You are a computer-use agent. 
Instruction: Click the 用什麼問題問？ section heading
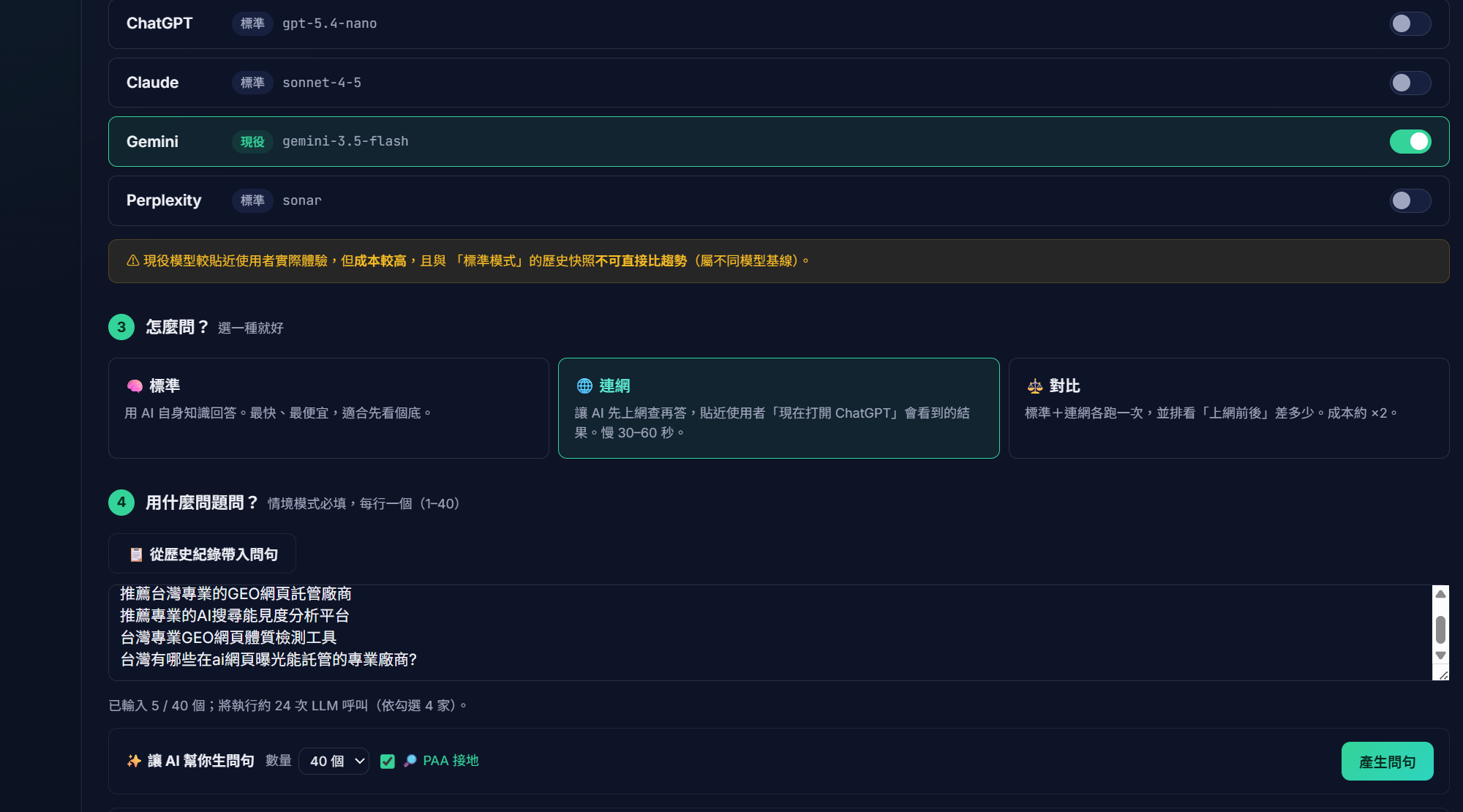[x=202, y=503]
